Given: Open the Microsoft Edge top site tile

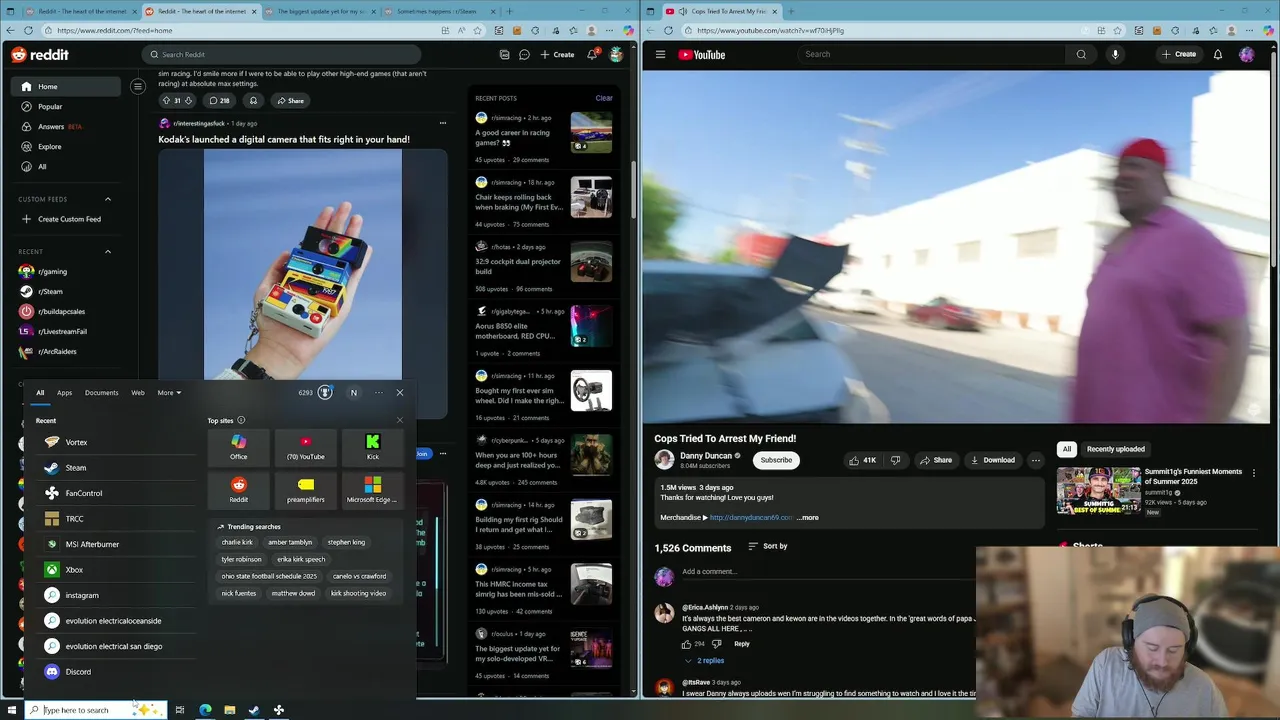Looking at the screenshot, I should tap(372, 490).
